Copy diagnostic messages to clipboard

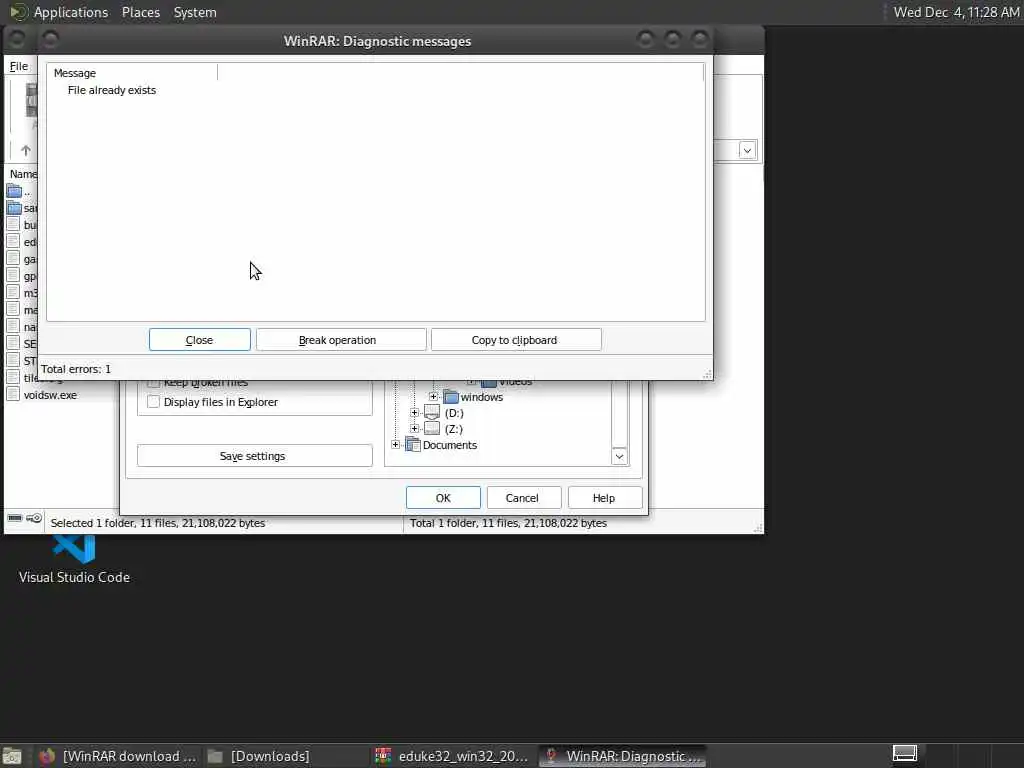(515, 340)
